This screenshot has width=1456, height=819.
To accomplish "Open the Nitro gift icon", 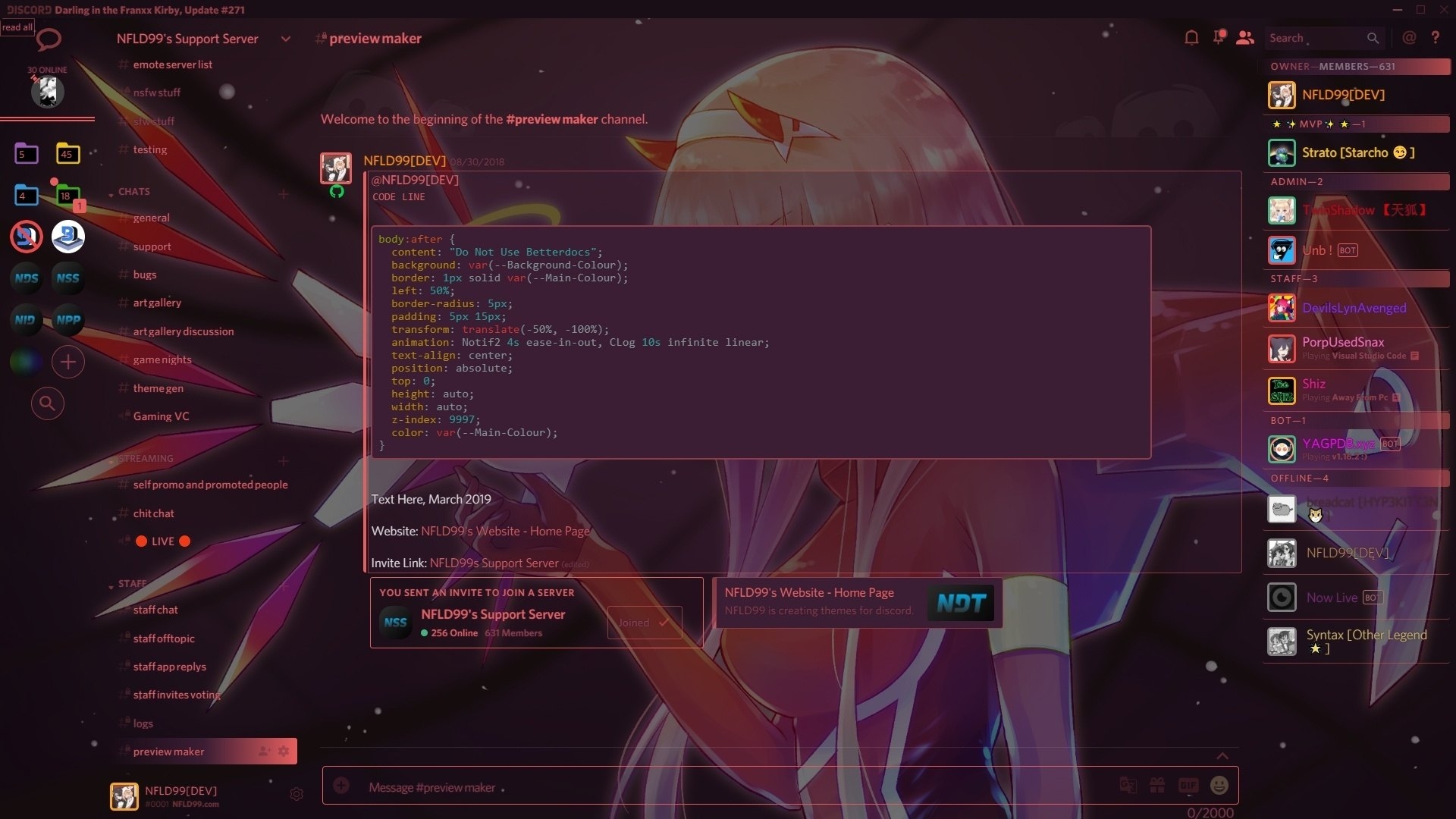I will (x=1157, y=786).
